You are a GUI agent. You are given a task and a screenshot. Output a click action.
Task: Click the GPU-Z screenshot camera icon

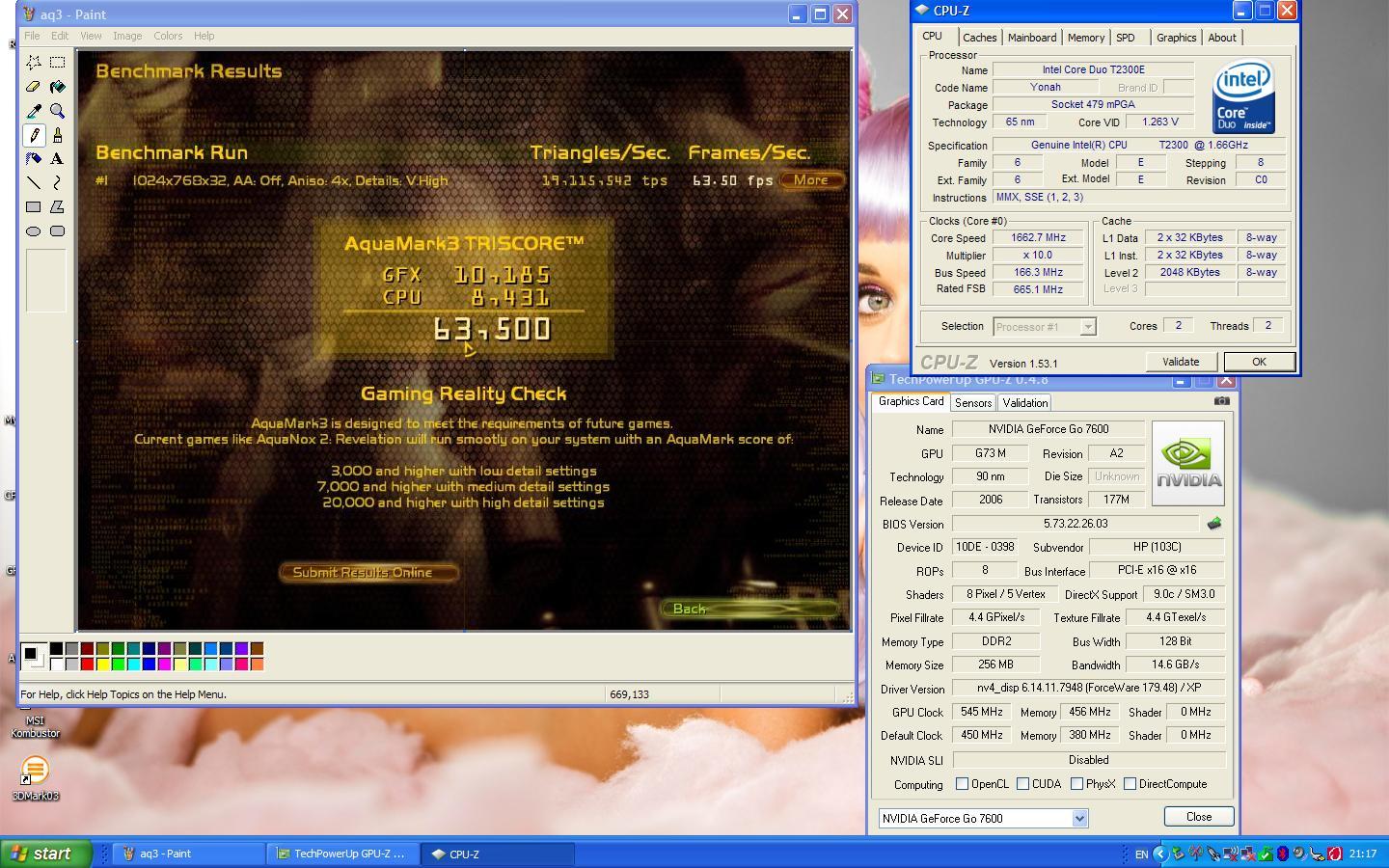point(1222,401)
